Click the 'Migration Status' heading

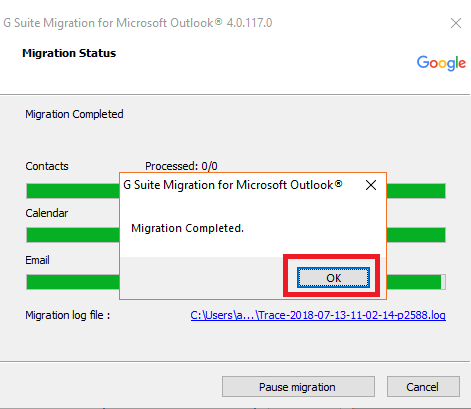[69, 53]
